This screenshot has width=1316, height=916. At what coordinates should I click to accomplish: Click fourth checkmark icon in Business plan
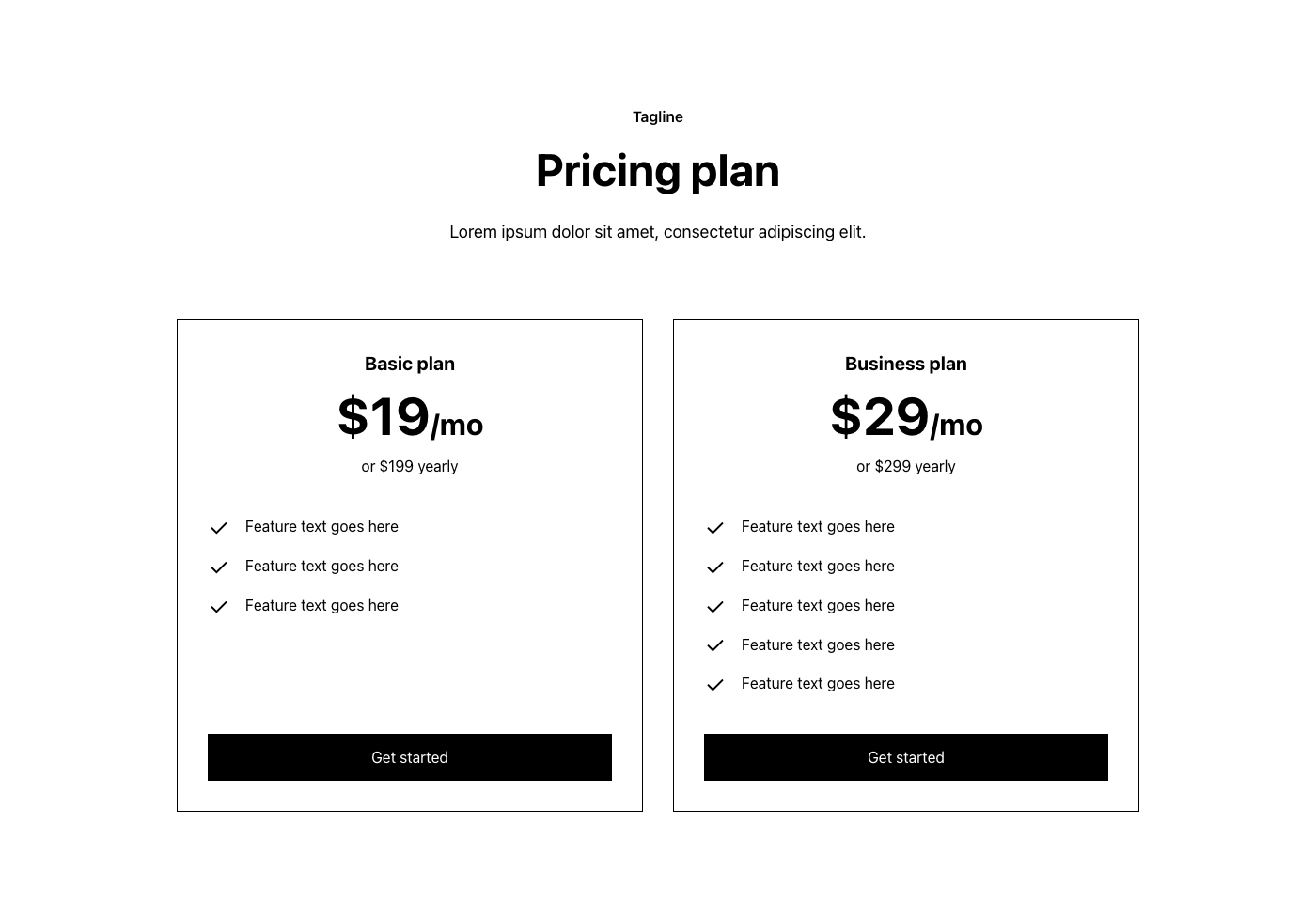[x=715, y=645]
